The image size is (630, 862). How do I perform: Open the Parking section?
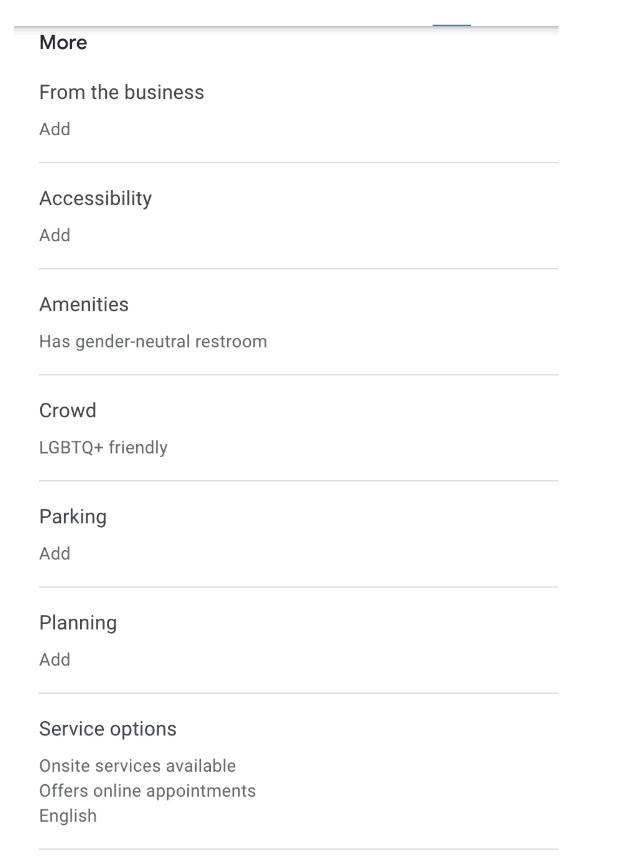tap(73, 516)
